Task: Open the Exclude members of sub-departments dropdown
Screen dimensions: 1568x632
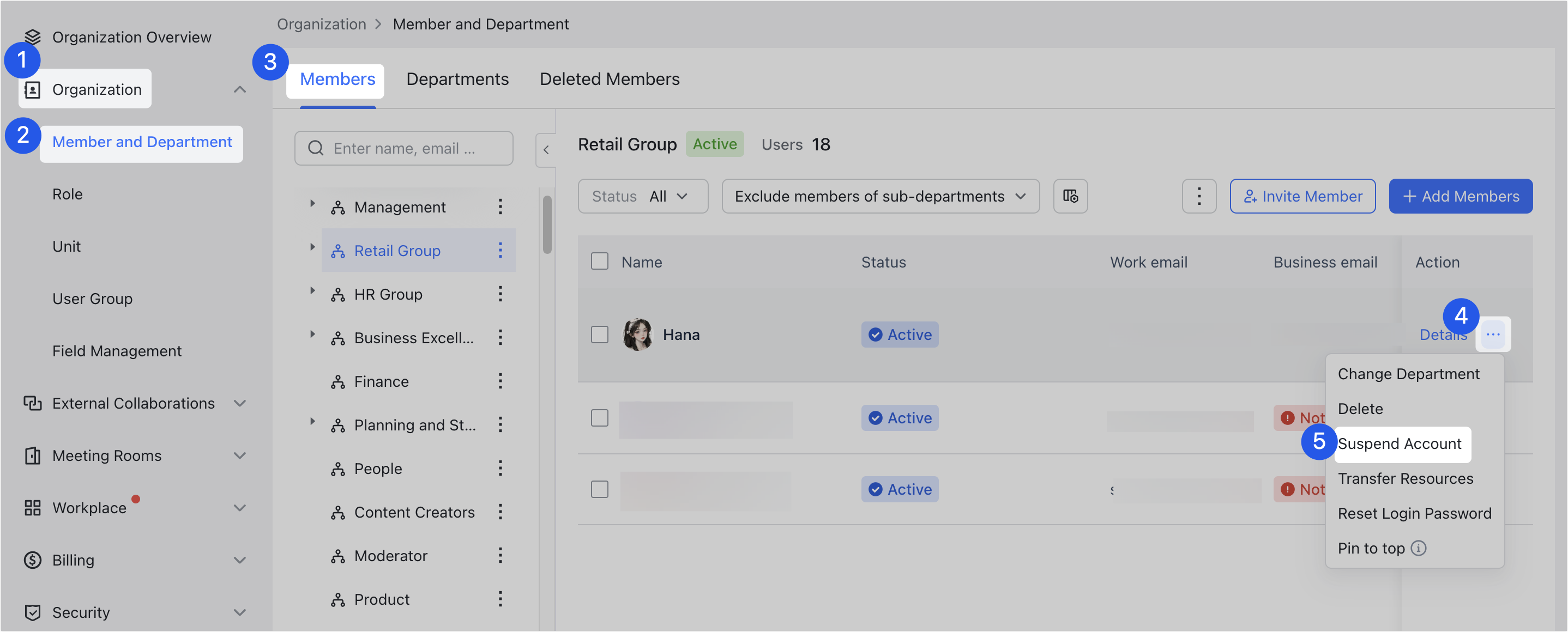Action: pos(880,196)
